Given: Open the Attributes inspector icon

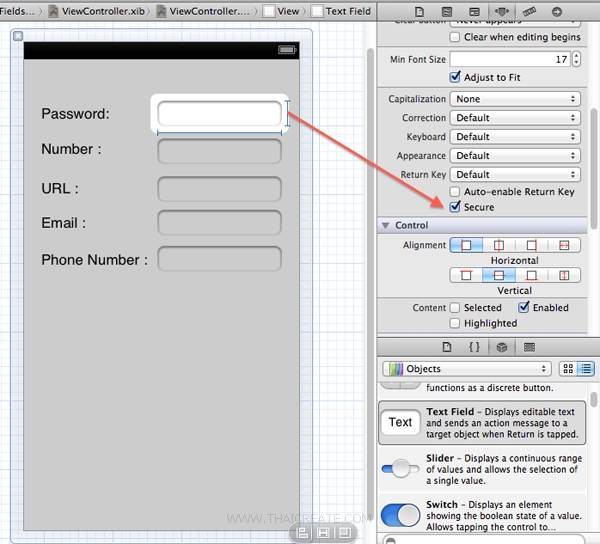Looking at the screenshot, I should click(502, 11).
